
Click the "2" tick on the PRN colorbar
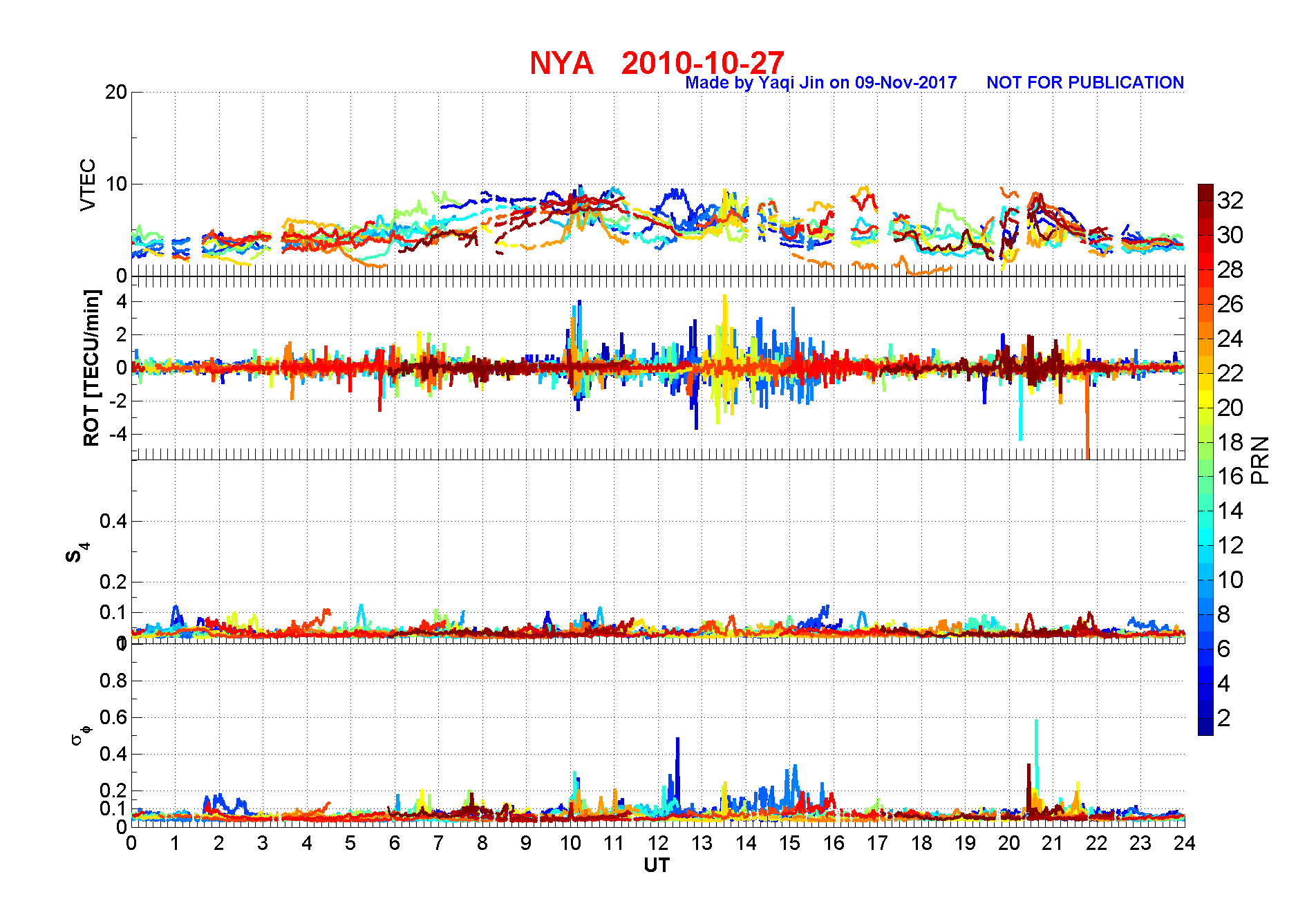(1224, 718)
